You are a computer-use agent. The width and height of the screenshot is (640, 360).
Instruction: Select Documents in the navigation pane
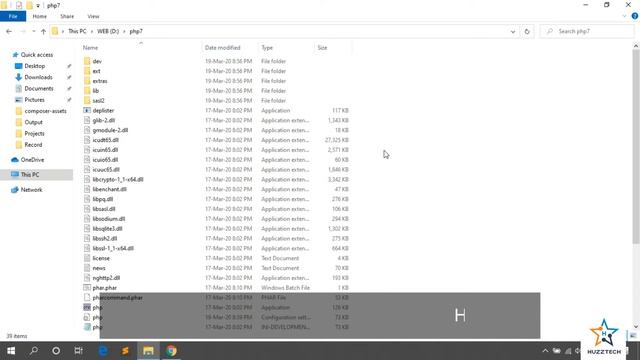[39, 89]
